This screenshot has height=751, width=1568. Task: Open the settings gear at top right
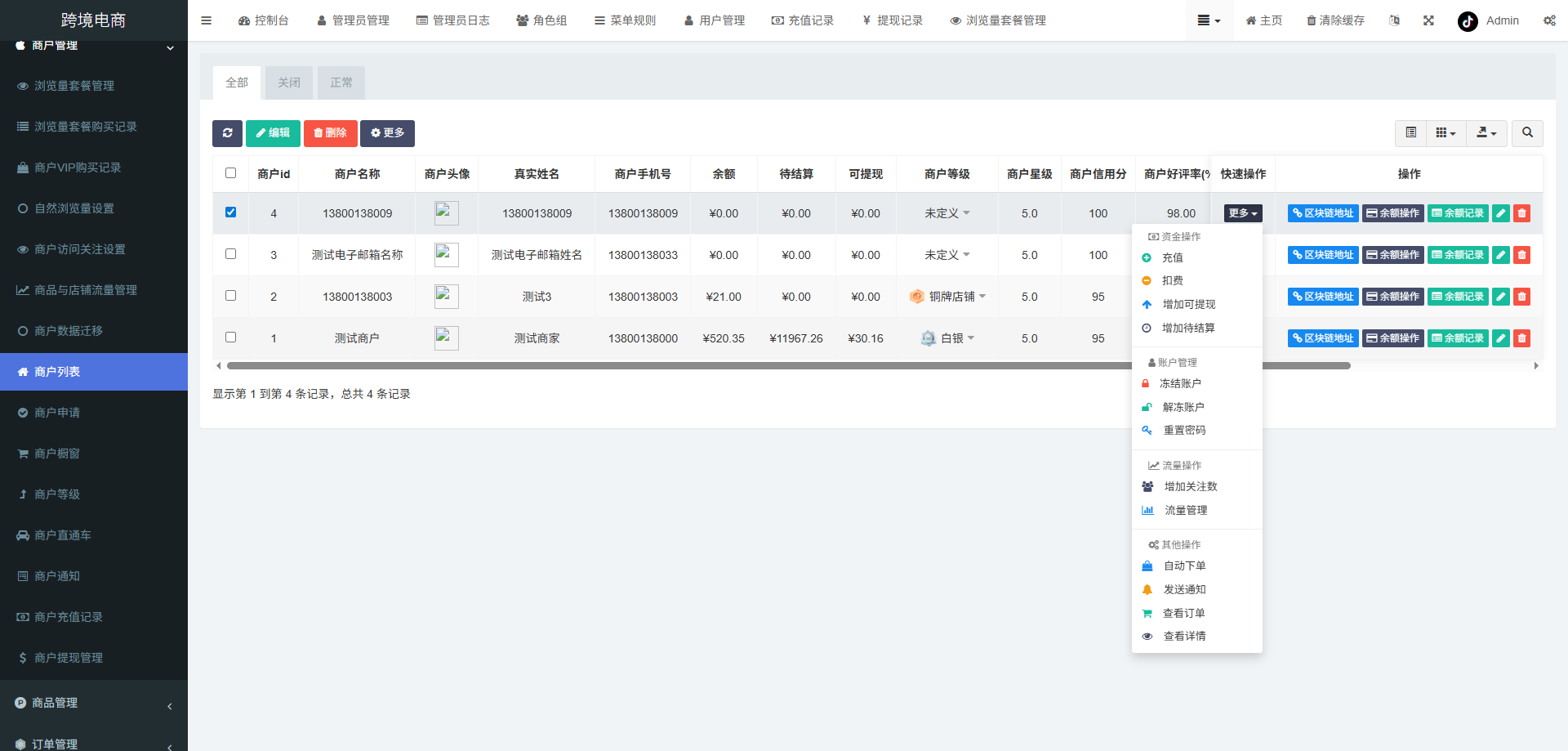(1549, 20)
